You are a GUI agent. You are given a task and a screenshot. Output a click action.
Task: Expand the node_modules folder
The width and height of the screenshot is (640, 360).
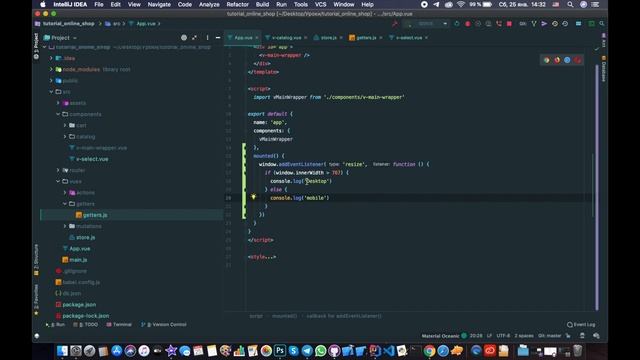point(51,69)
